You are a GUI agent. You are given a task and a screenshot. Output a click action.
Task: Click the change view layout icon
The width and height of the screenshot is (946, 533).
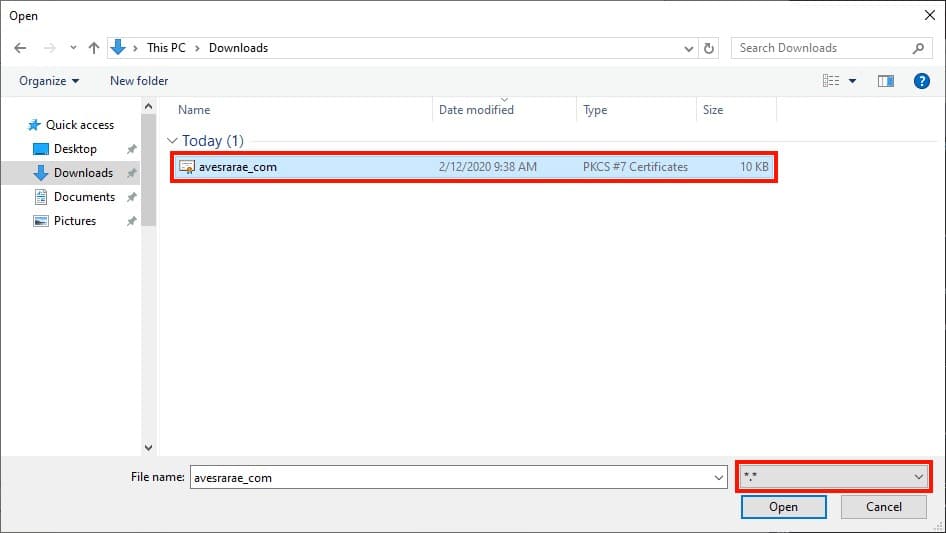(x=831, y=81)
